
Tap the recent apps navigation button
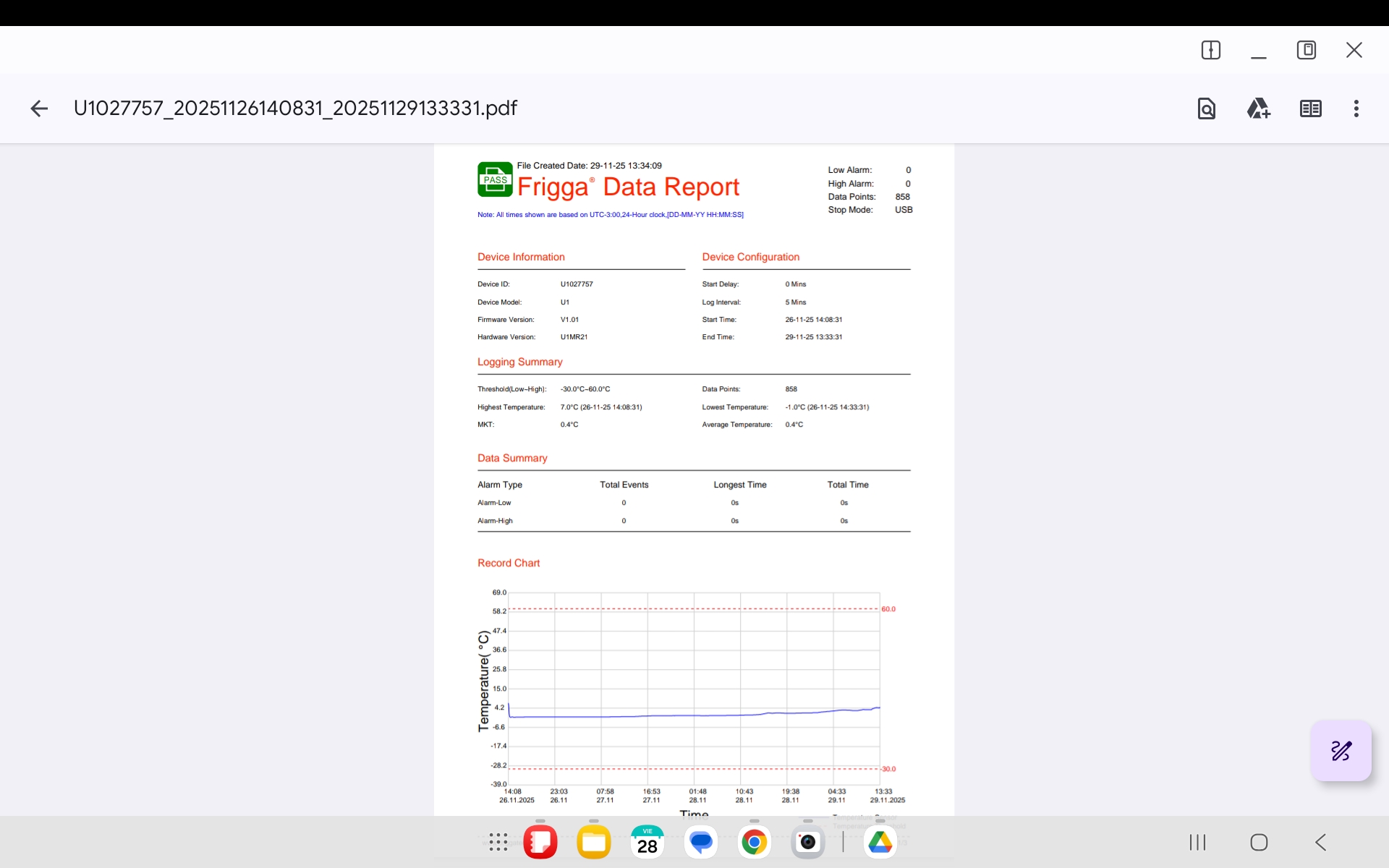[x=1197, y=842]
